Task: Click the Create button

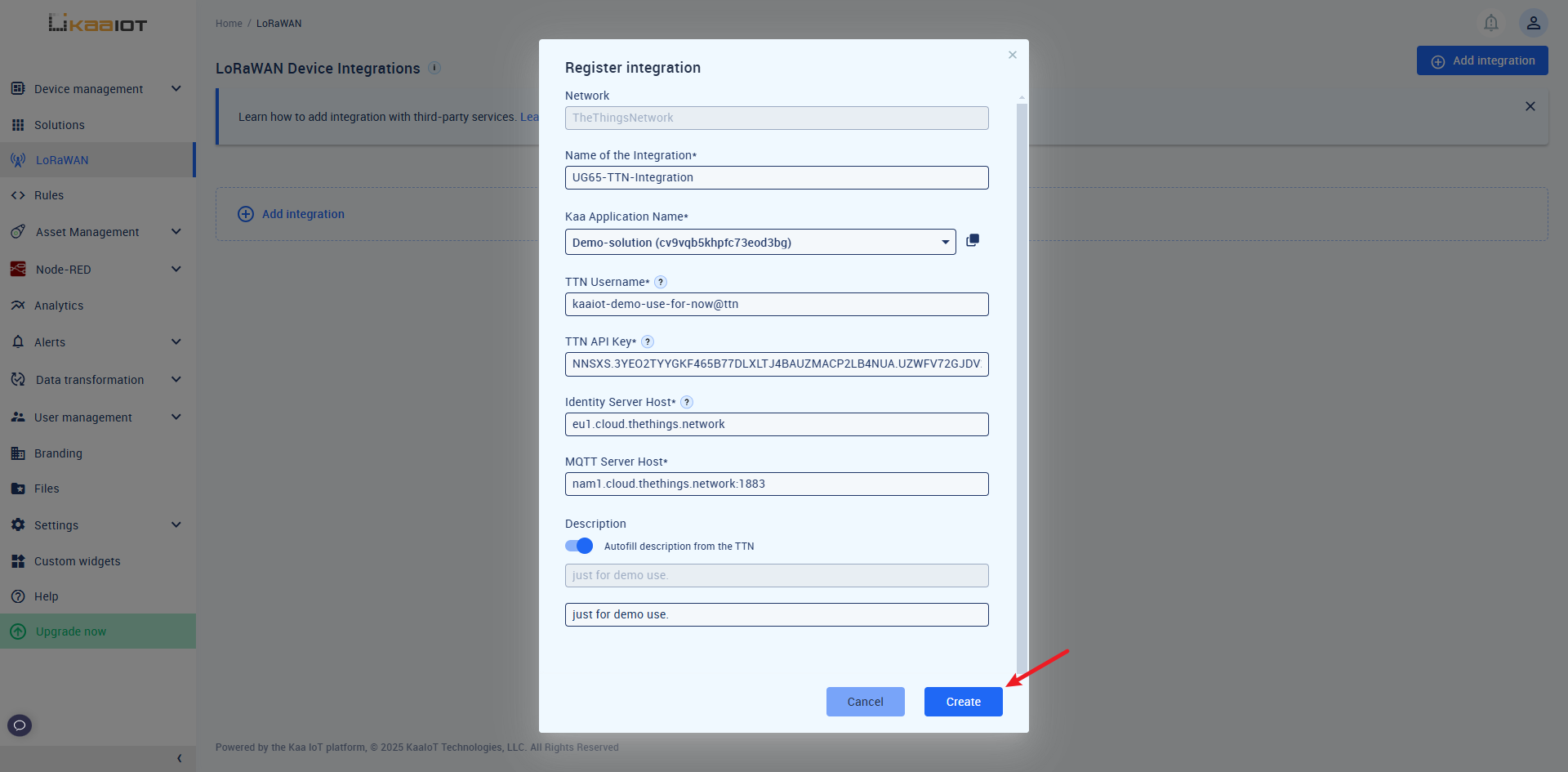Action: click(964, 702)
